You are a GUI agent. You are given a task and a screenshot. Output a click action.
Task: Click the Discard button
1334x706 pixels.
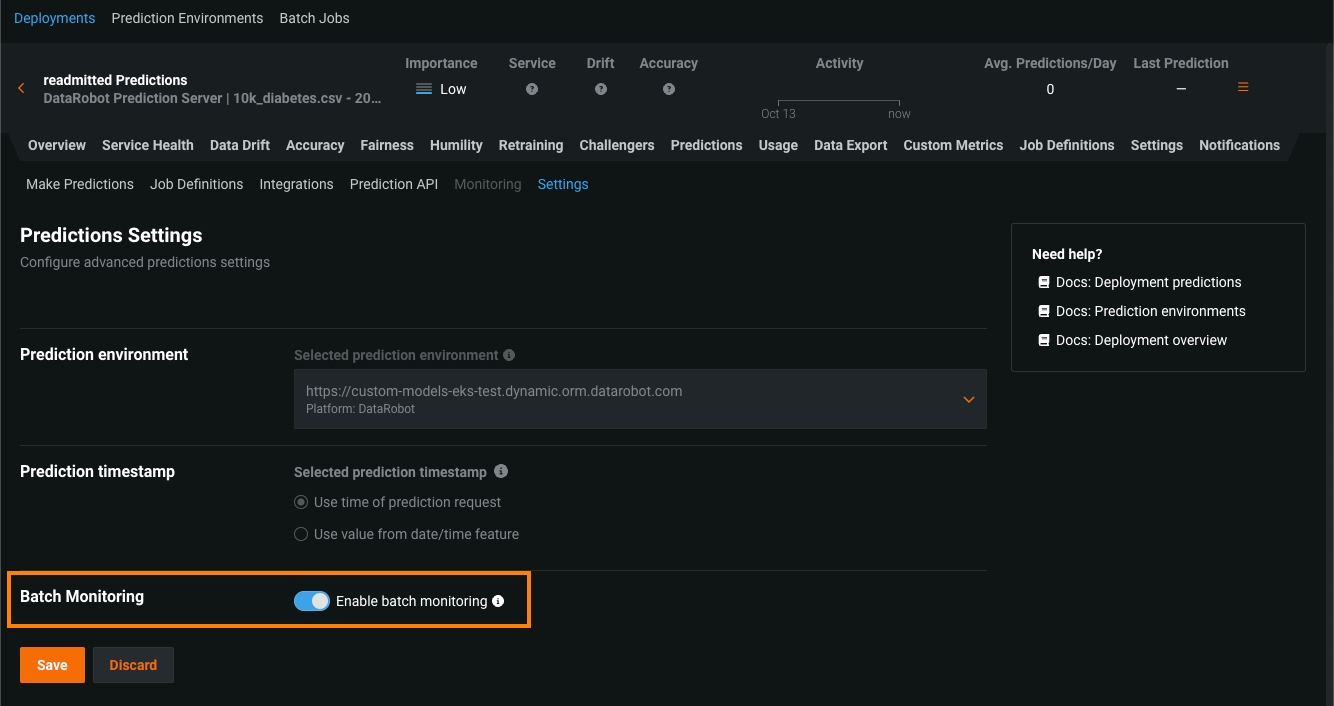[x=133, y=665]
